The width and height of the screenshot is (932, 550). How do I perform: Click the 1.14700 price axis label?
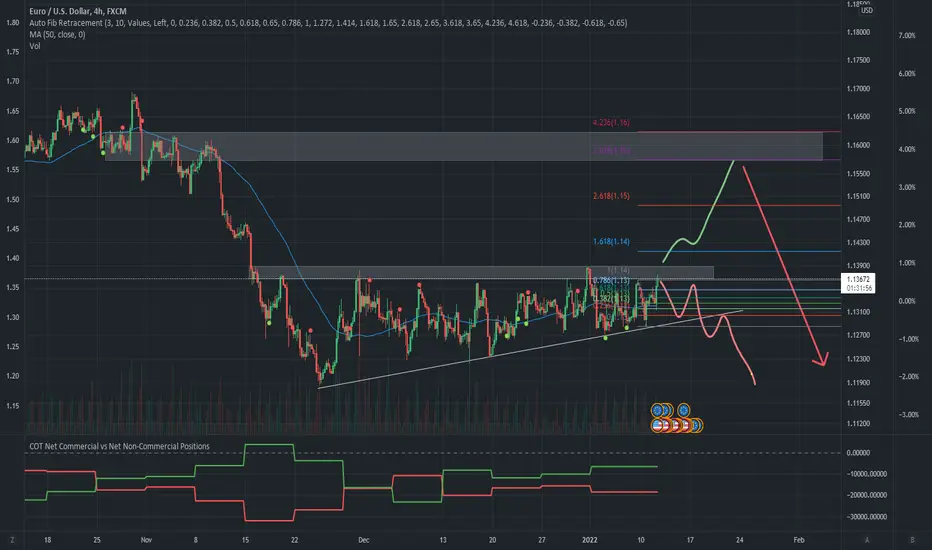(858, 219)
